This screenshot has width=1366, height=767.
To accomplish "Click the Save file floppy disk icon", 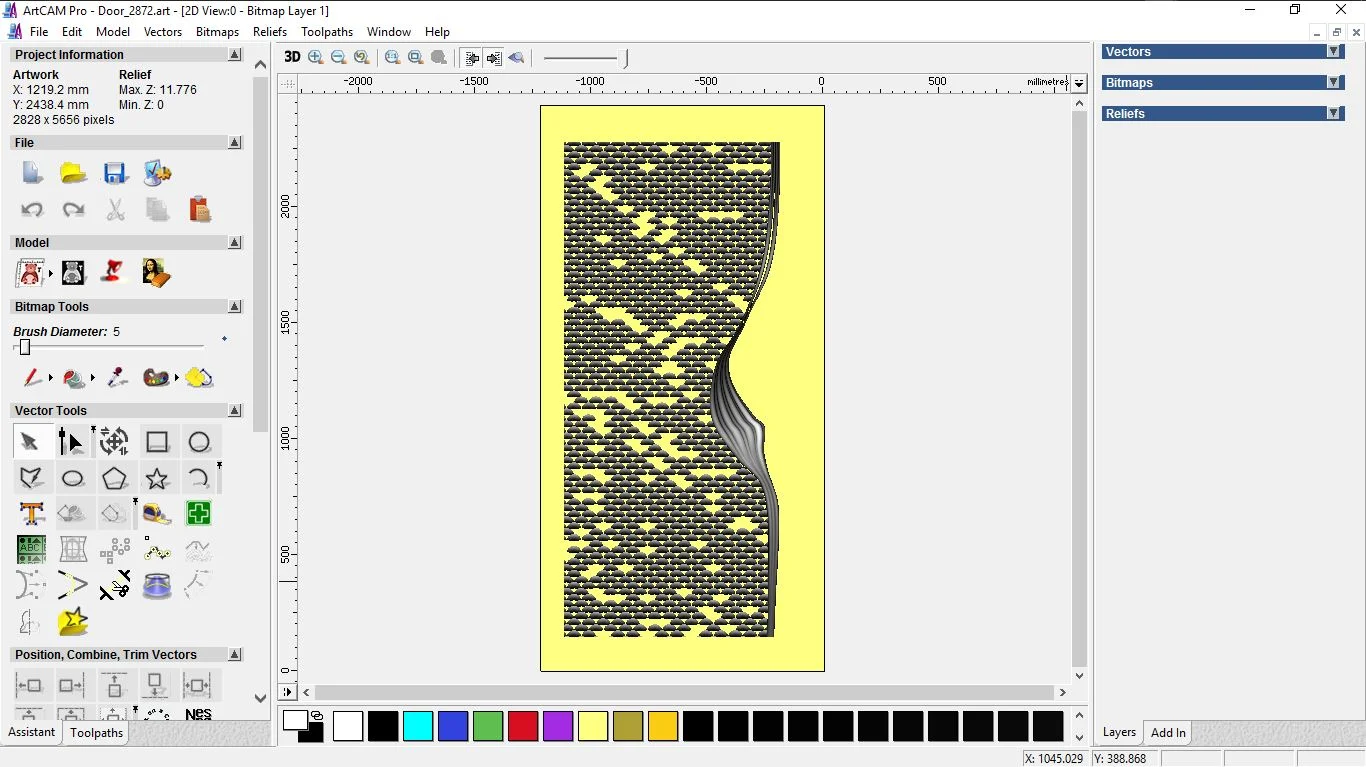I will pos(115,173).
